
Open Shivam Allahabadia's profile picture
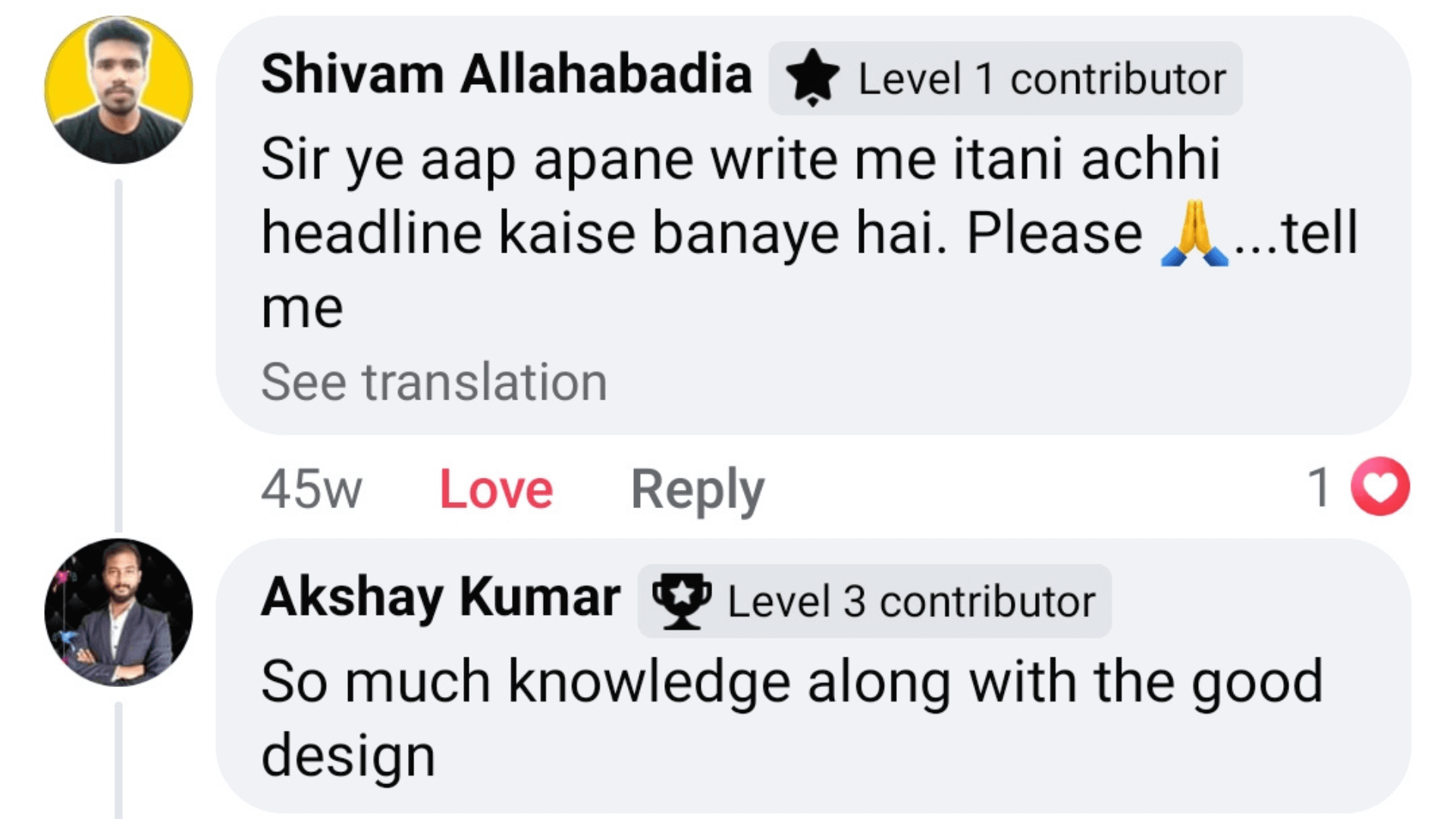pyautogui.click(x=118, y=89)
